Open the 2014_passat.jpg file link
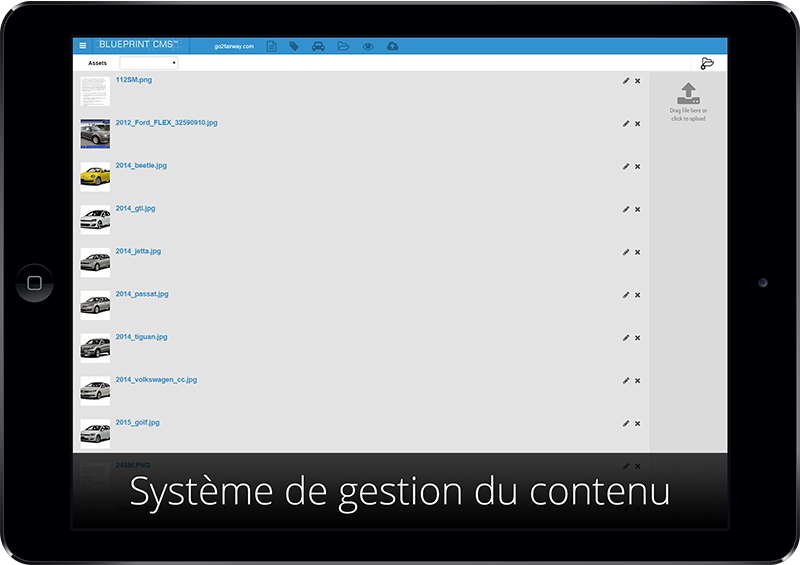 [x=142, y=294]
